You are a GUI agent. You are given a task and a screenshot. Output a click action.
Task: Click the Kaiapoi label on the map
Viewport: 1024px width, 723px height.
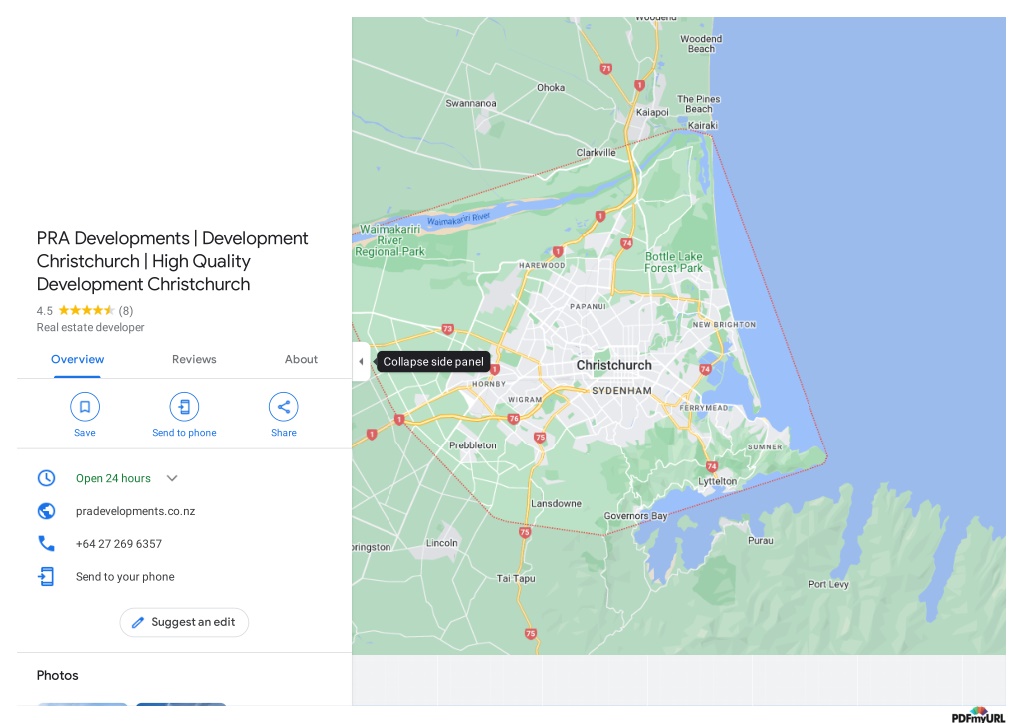click(652, 112)
